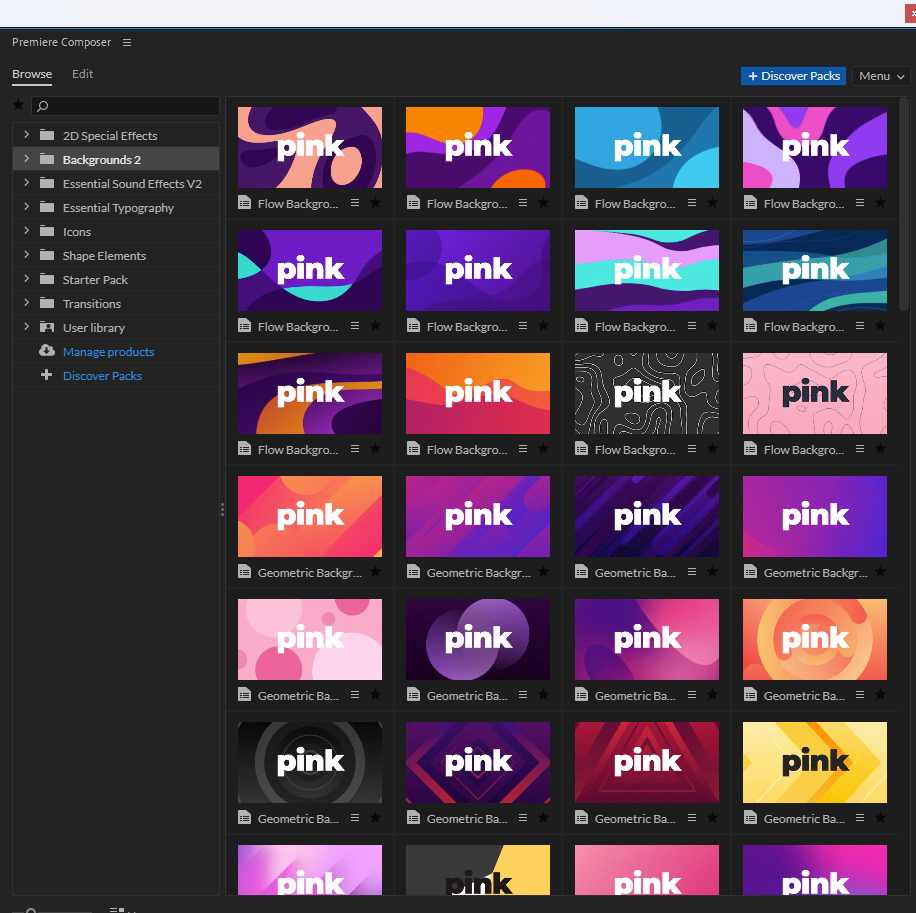
Task: Expand the Essential Typography folder
Action: 26,207
